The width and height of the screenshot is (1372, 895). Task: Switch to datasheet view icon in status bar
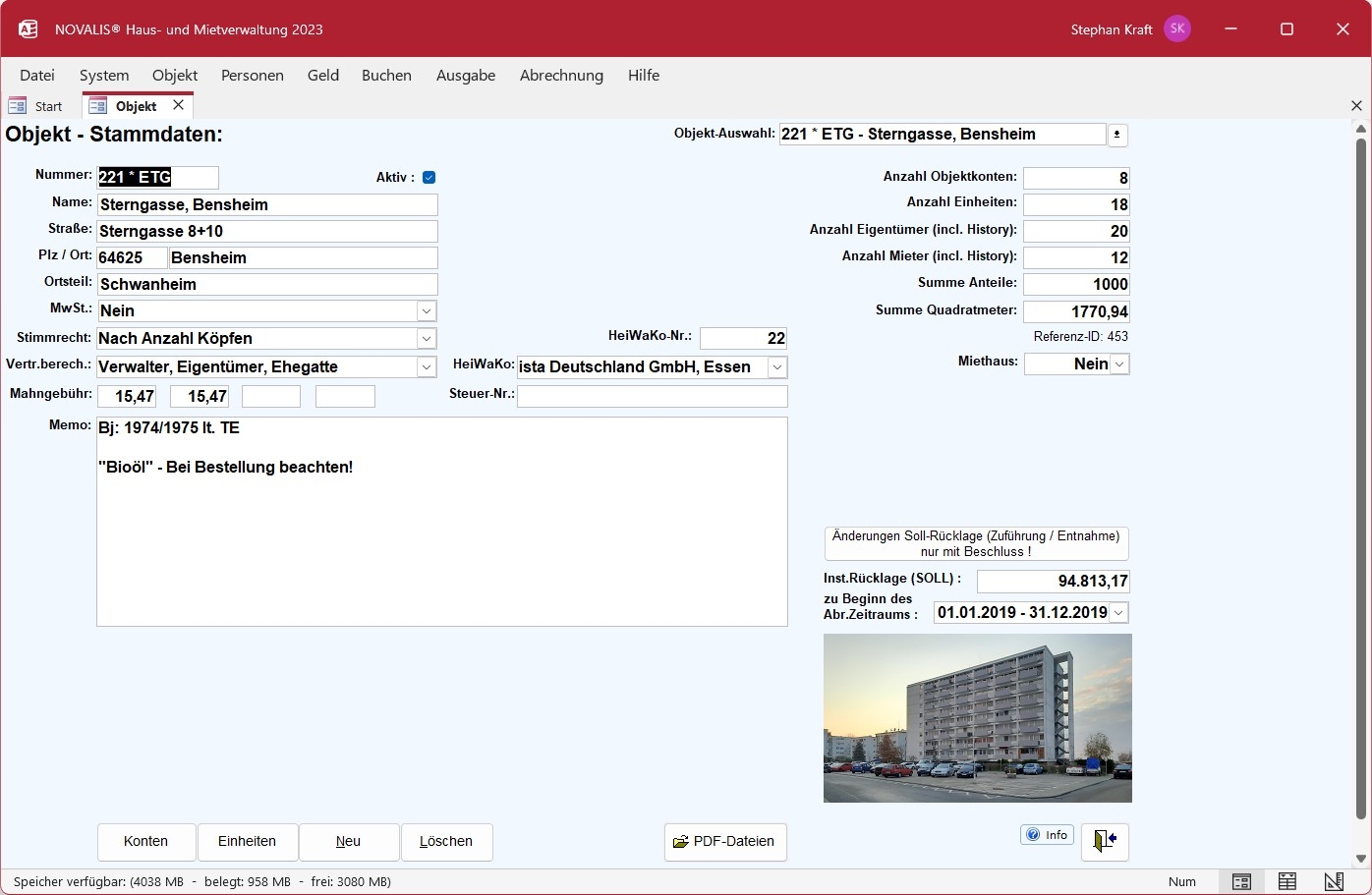click(x=1287, y=881)
